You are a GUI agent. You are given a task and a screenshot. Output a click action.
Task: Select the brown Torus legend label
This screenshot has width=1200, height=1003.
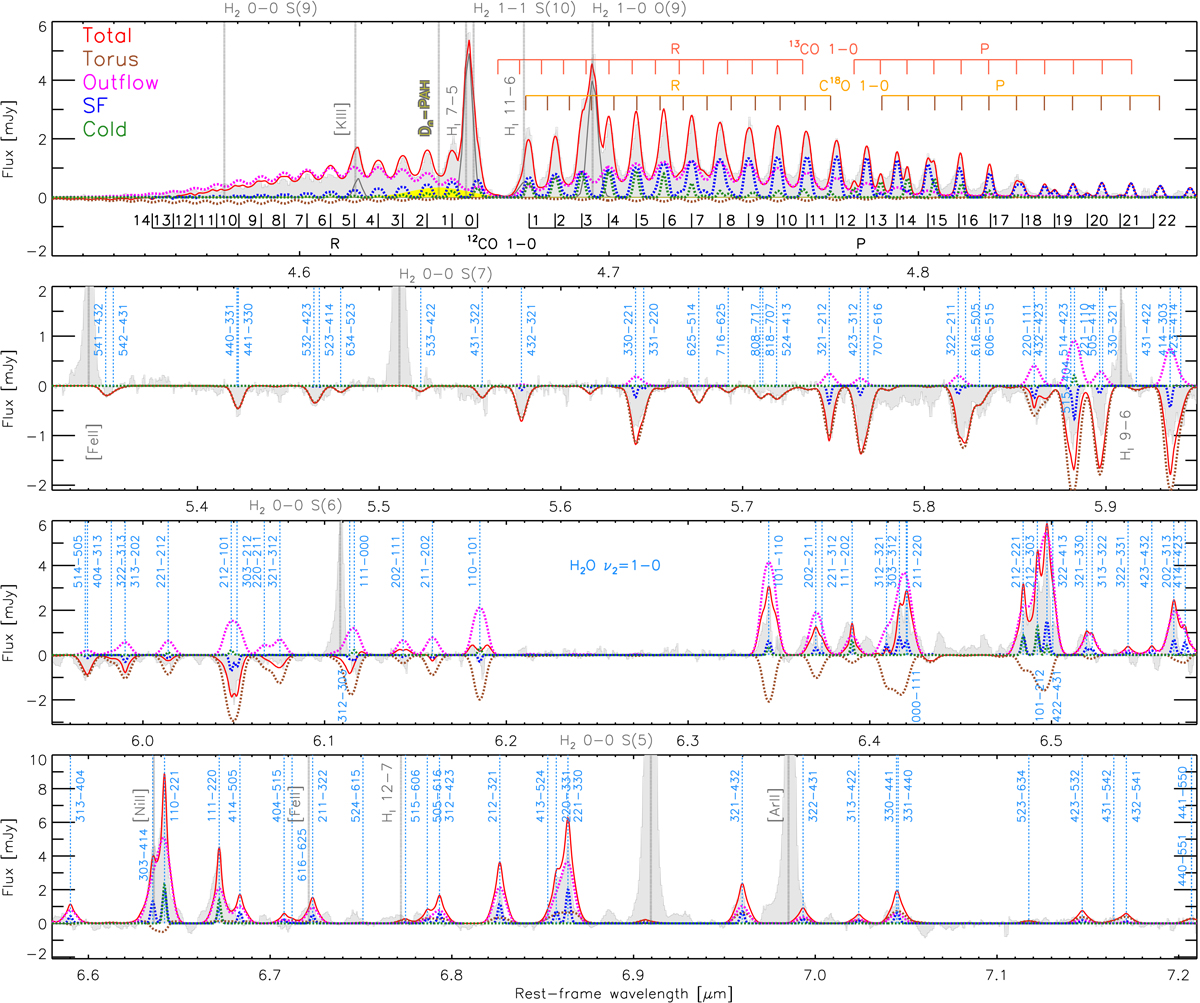pyautogui.click(x=105, y=60)
